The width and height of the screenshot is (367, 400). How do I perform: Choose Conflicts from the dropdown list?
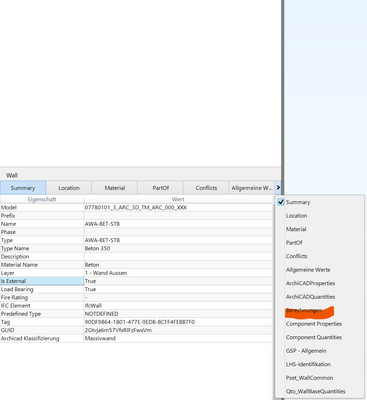click(x=296, y=256)
